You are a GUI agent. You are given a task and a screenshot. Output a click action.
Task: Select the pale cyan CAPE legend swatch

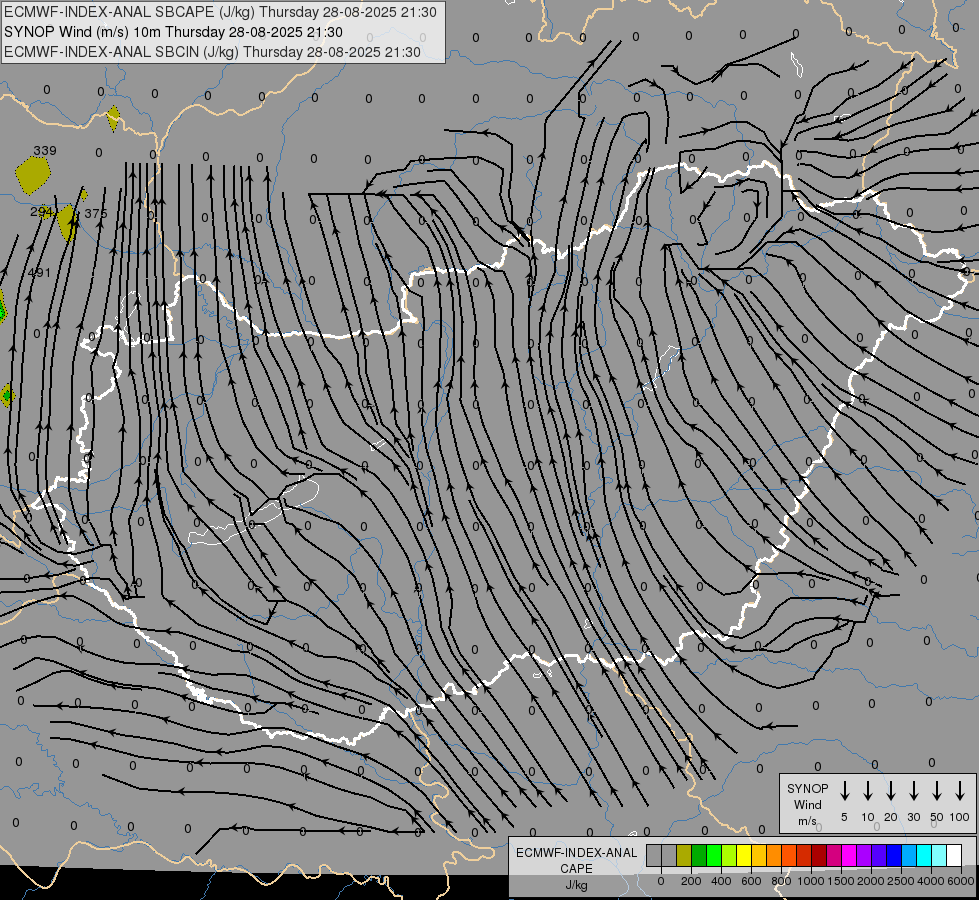pos(938,855)
